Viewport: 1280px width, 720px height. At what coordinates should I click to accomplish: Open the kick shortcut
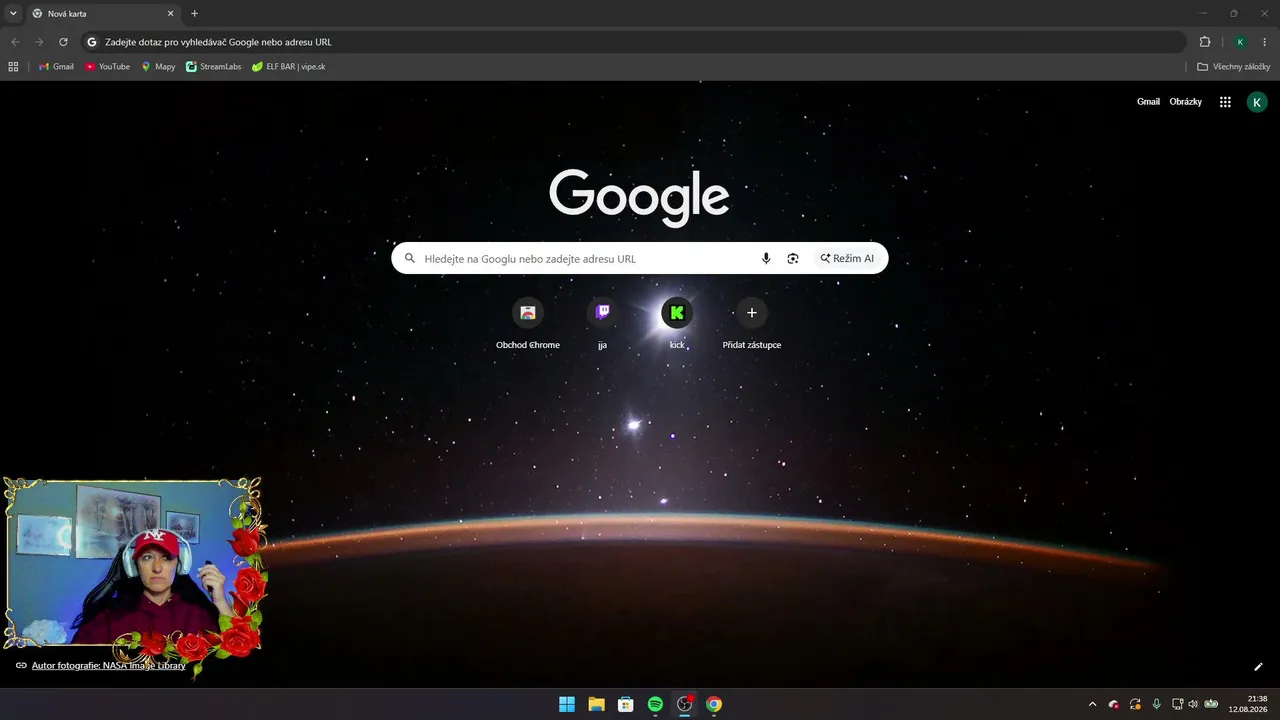tap(677, 323)
